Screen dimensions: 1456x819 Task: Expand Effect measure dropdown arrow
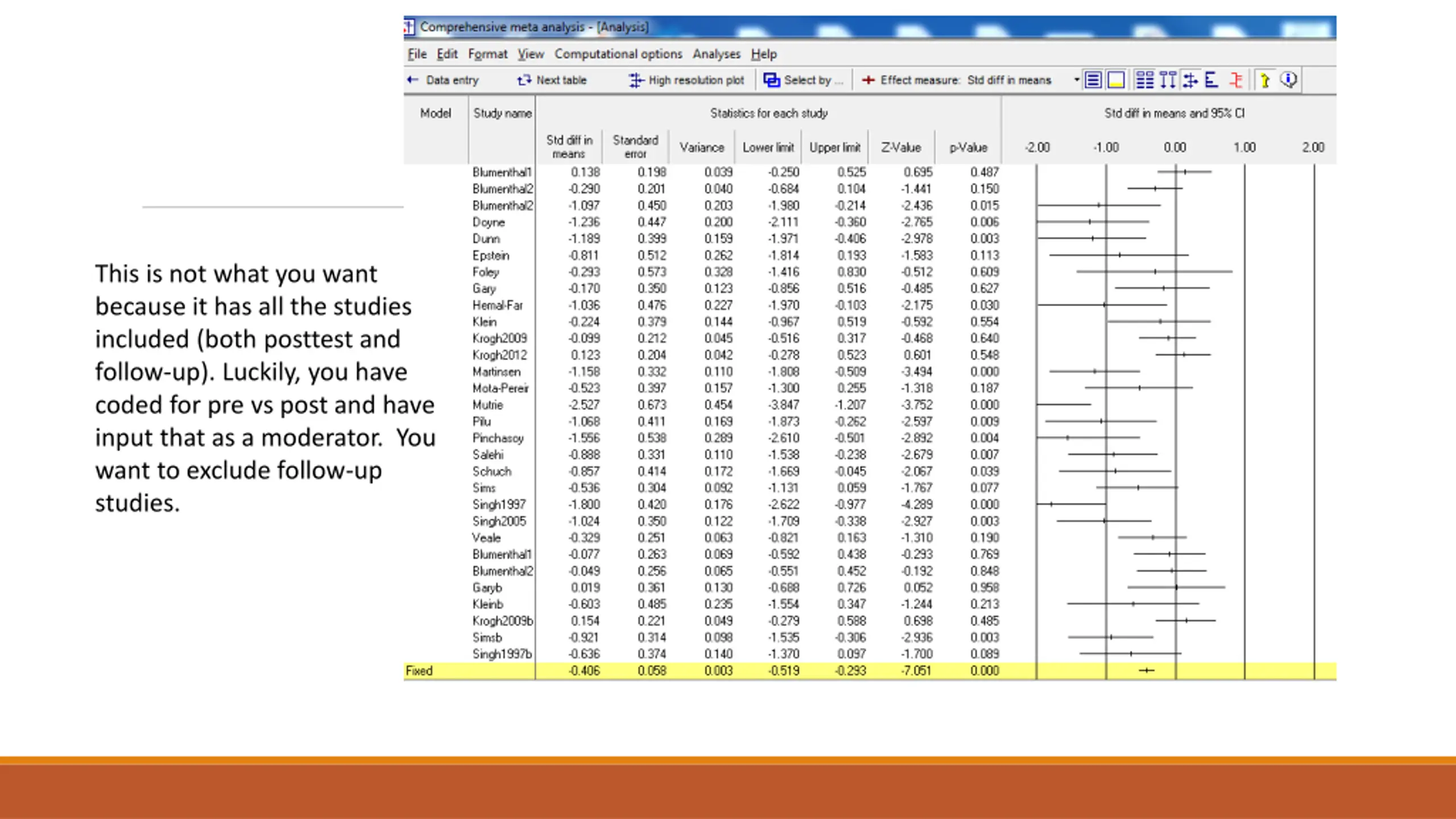(1076, 80)
